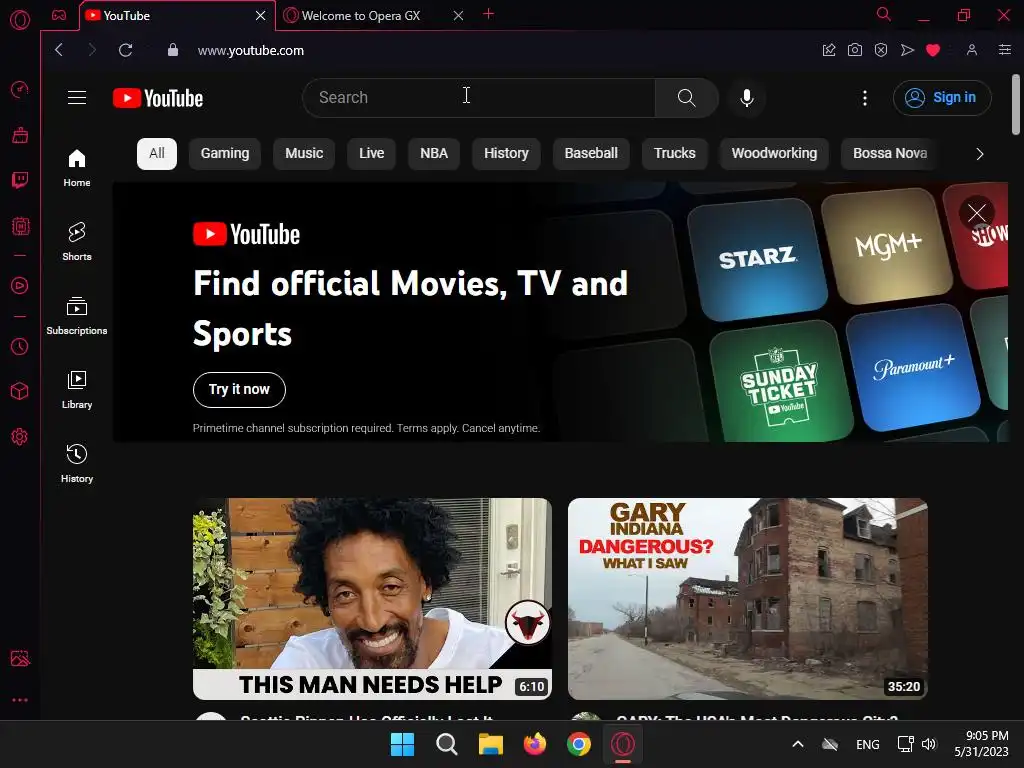The width and height of the screenshot is (1024, 768).
Task: Open the CPU limiter chip icon in sidebar
Action: (20, 227)
